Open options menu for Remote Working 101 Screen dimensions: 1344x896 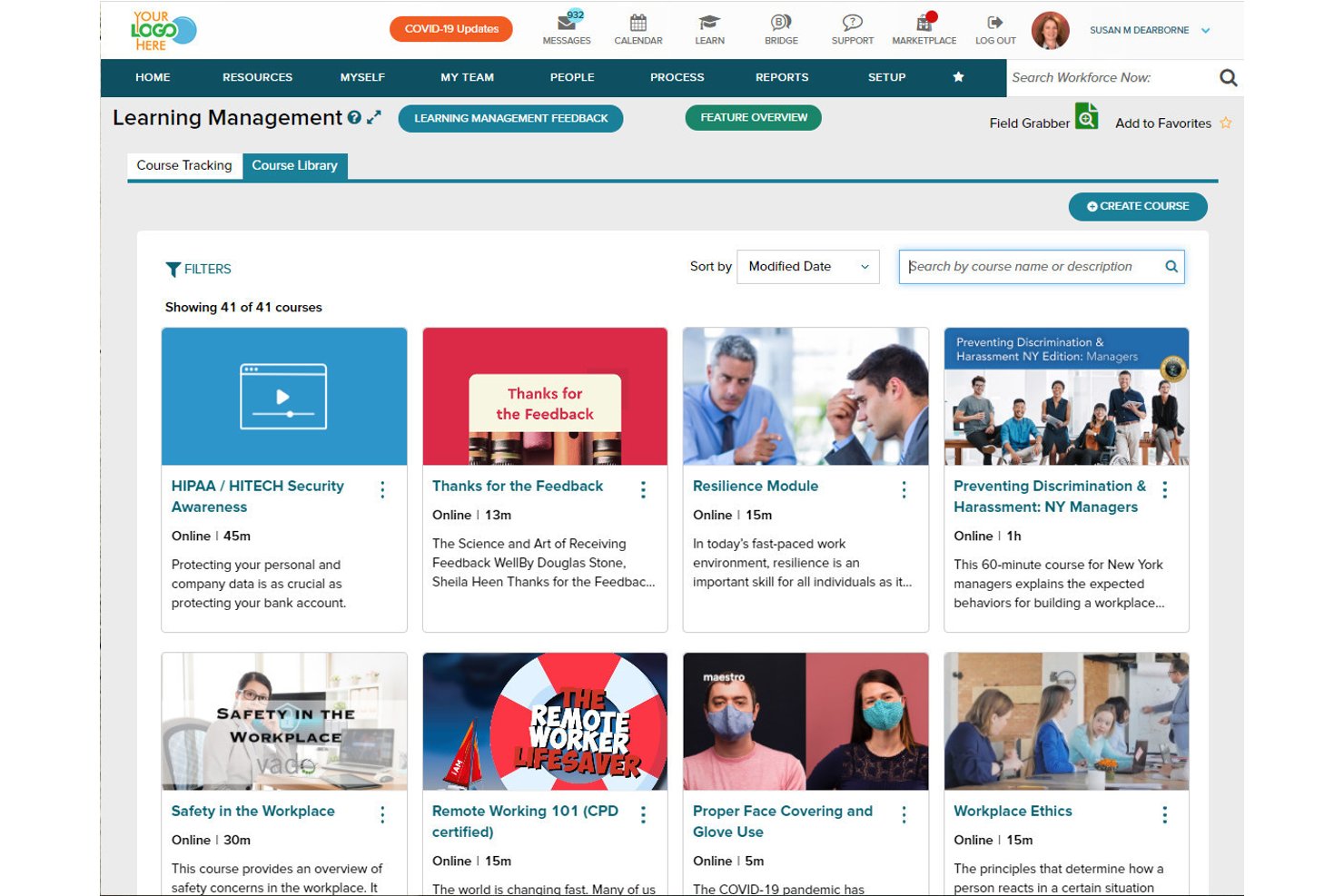[x=643, y=814]
